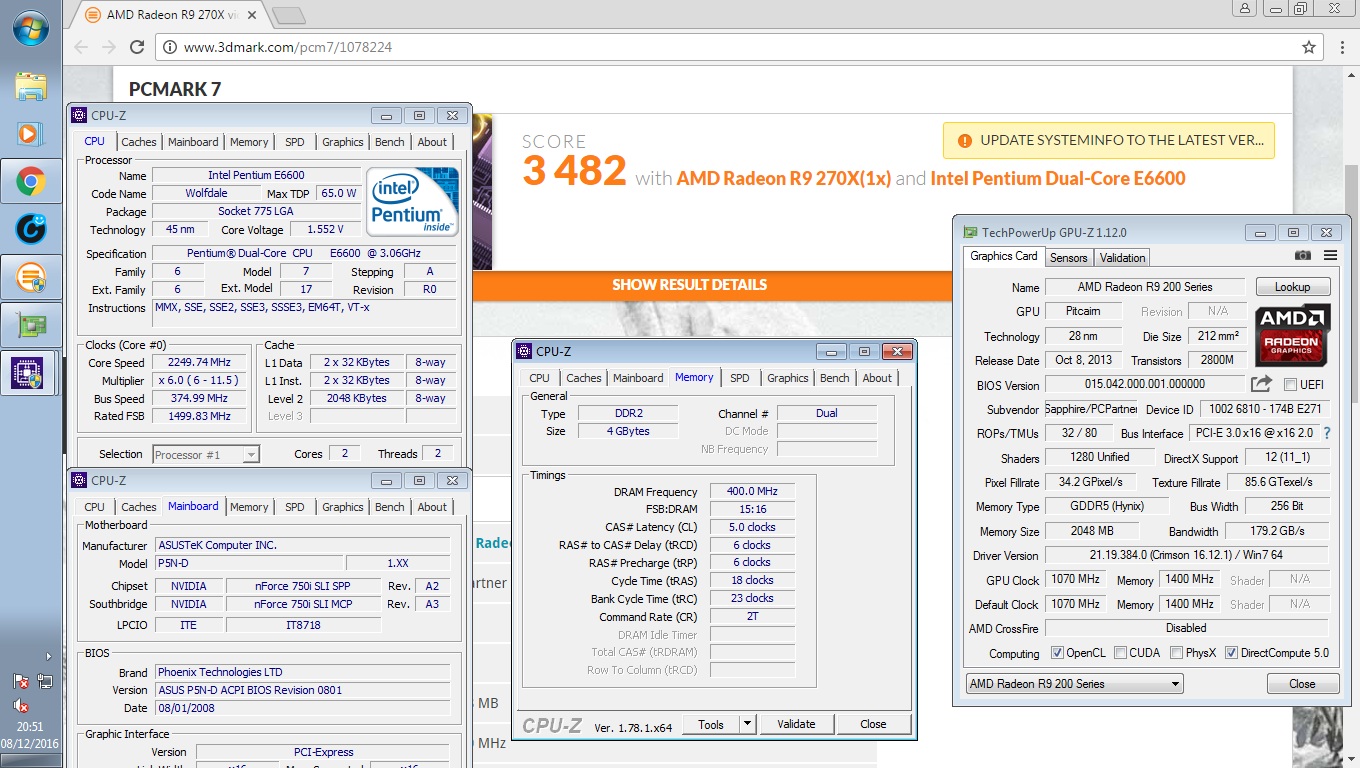
Task: Show hidden tray icons arrow
Action: (x=48, y=657)
